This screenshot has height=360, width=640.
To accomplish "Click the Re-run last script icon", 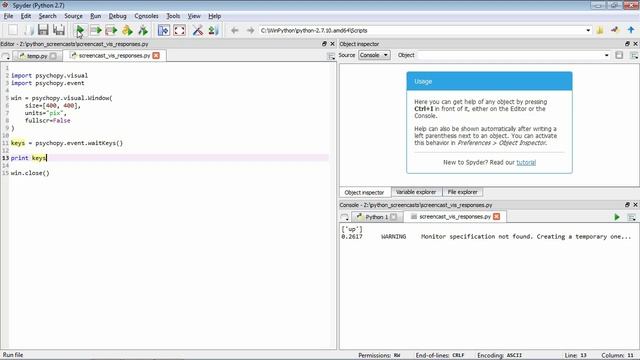I will [x=143, y=30].
